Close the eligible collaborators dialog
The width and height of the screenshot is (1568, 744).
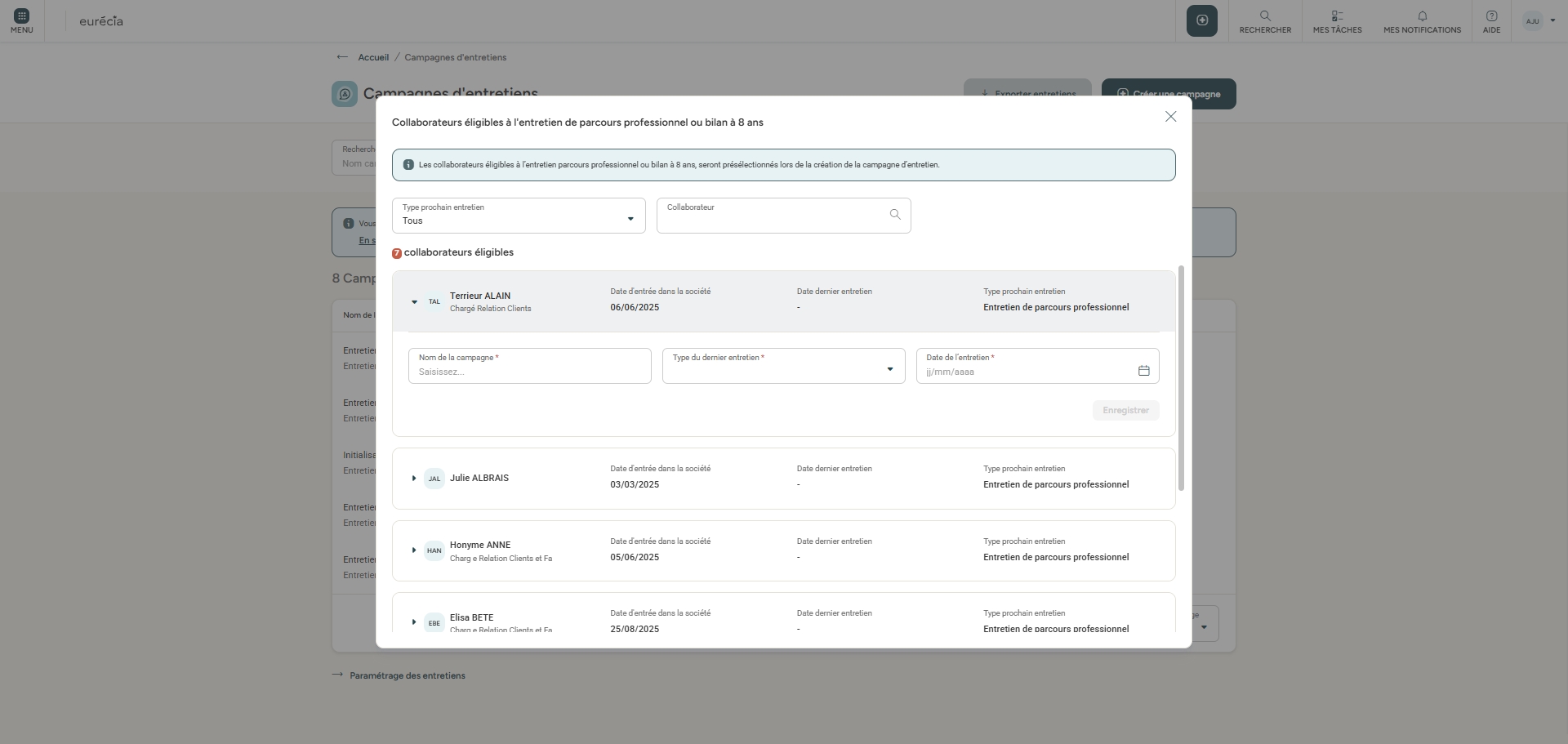click(1170, 117)
